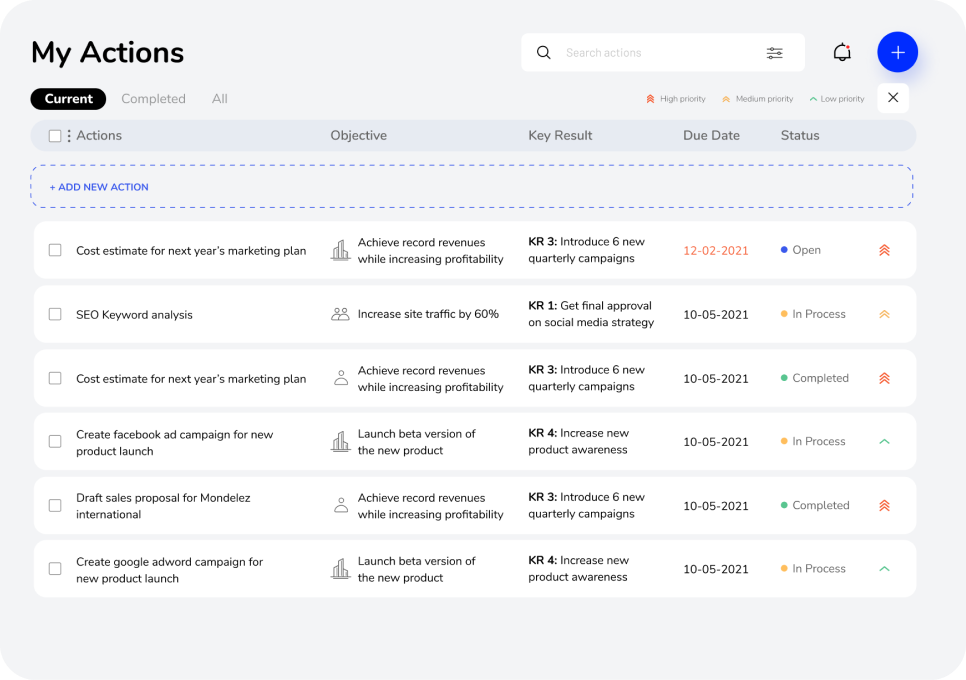The image size is (966, 680).
Task: Check the SEO Keyword analysis row checkbox
Action: [x=55, y=313]
